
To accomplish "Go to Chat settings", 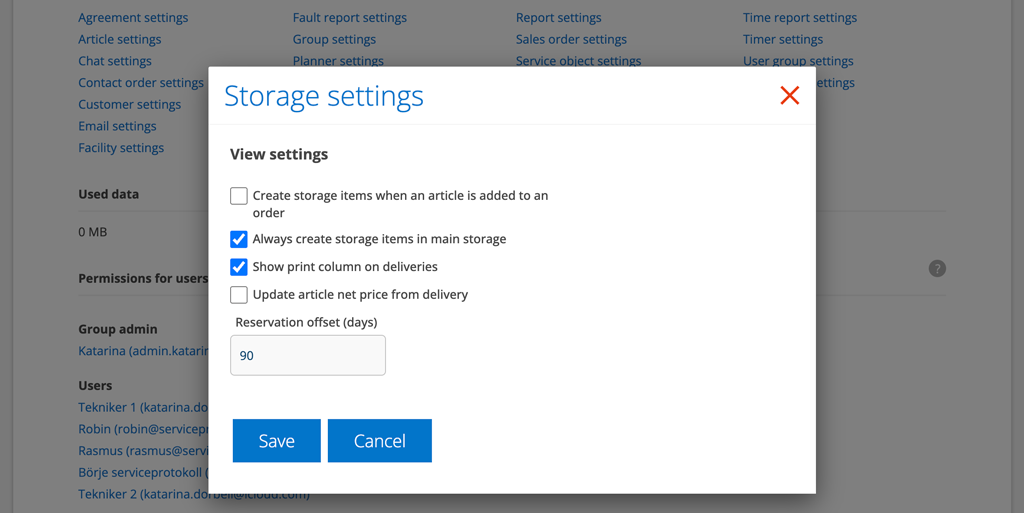I will click(x=115, y=61).
